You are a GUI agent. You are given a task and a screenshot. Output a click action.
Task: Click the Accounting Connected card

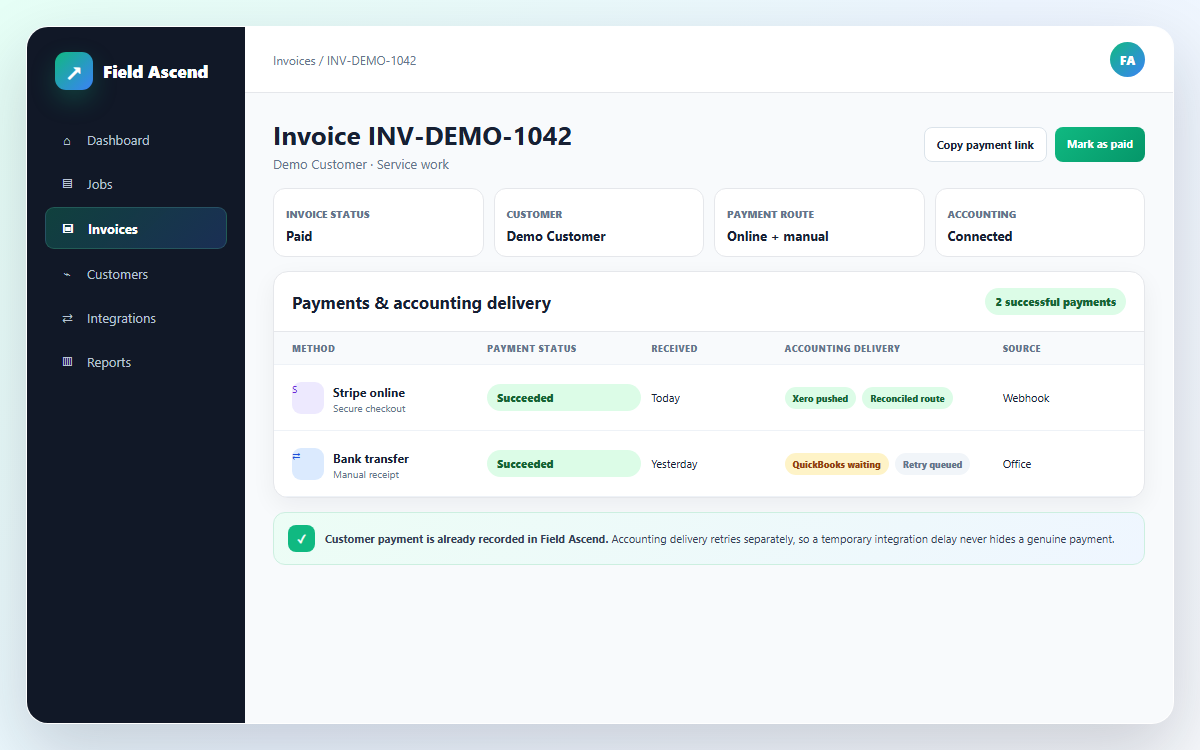[1040, 223]
